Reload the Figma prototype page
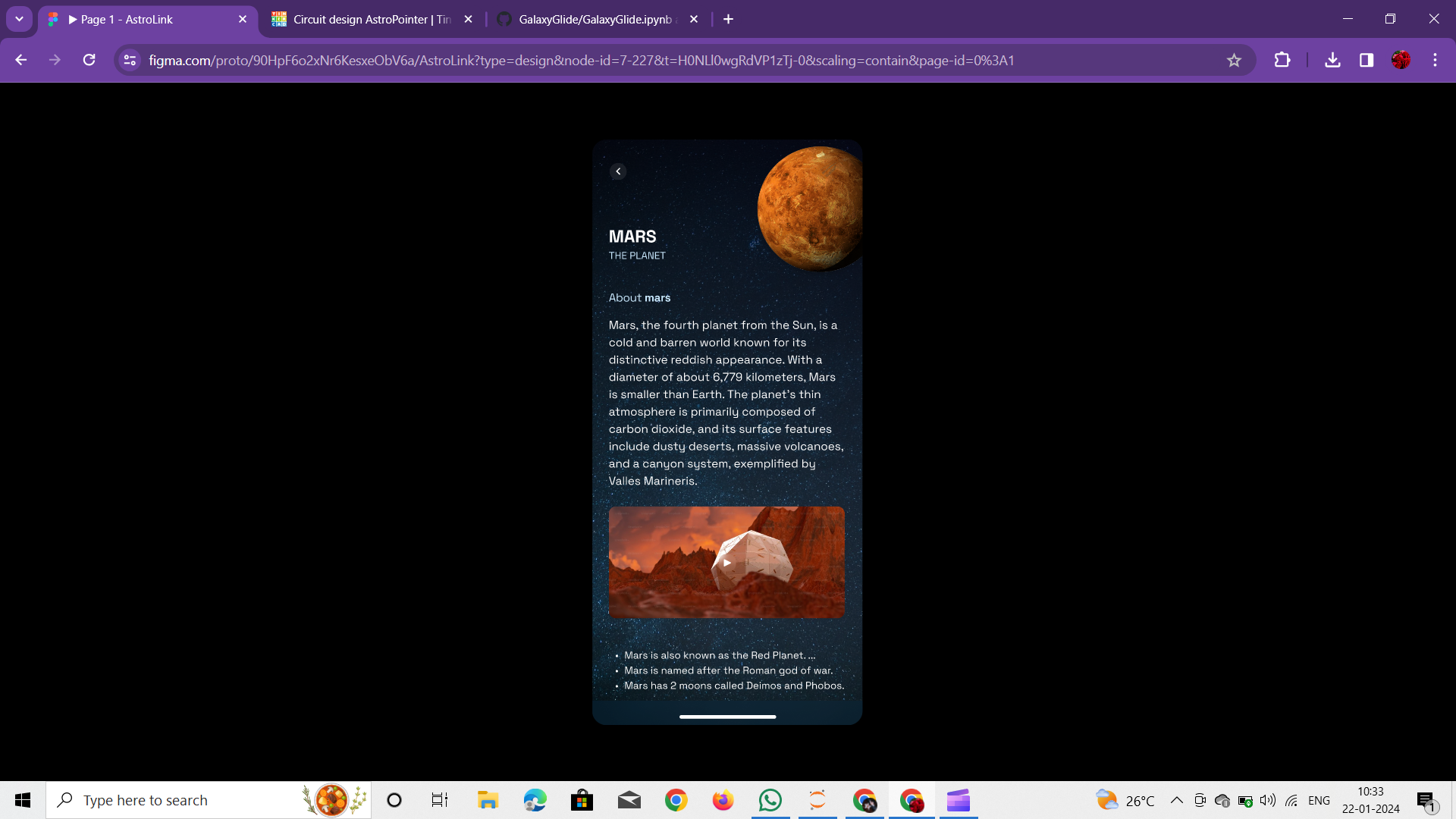The height and width of the screenshot is (819, 1456). (x=89, y=61)
